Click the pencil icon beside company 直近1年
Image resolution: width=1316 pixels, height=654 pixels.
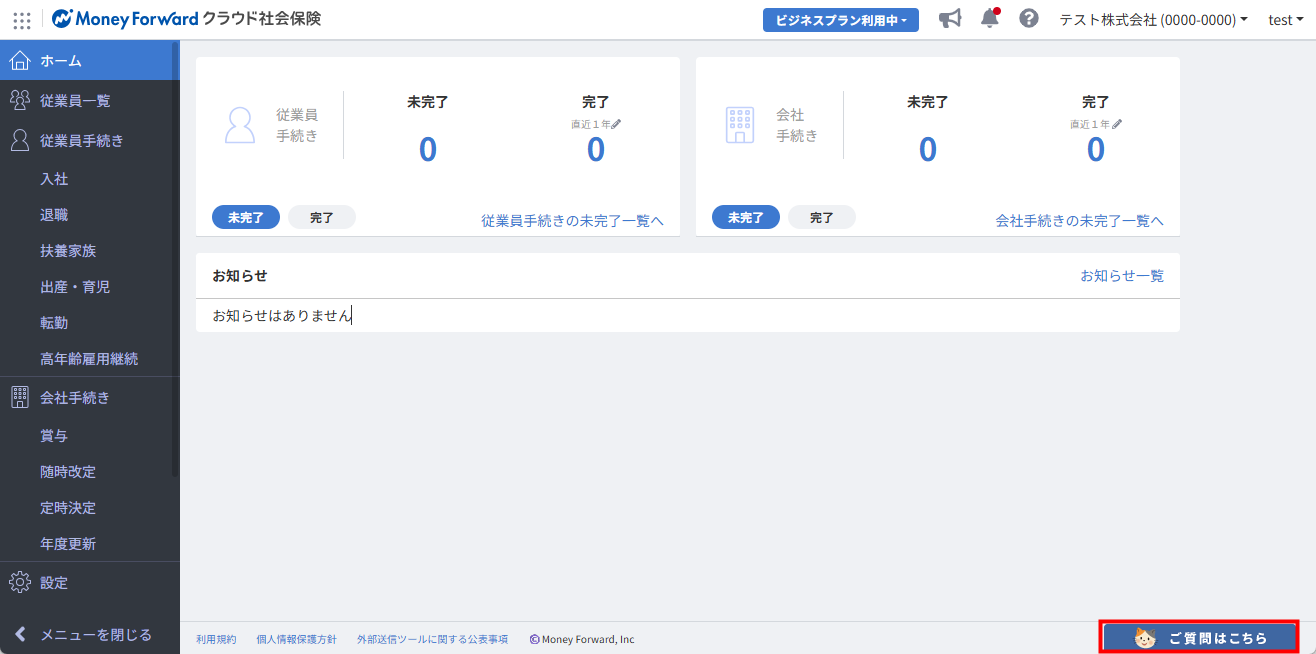(1116, 124)
